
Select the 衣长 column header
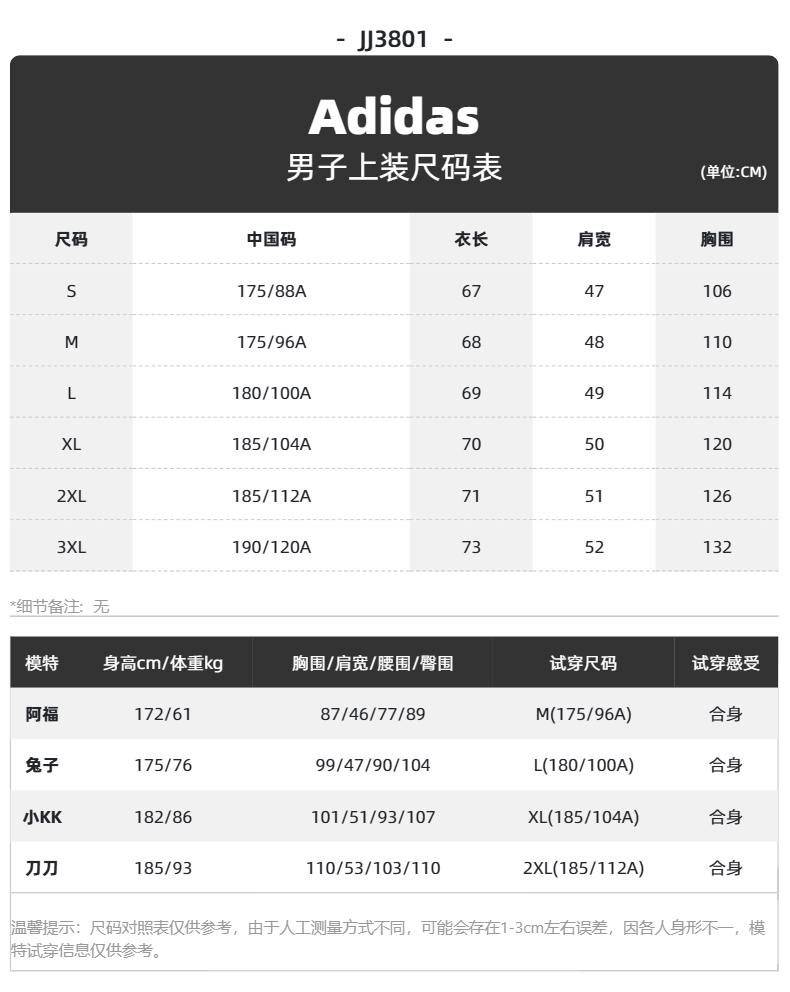point(471,240)
